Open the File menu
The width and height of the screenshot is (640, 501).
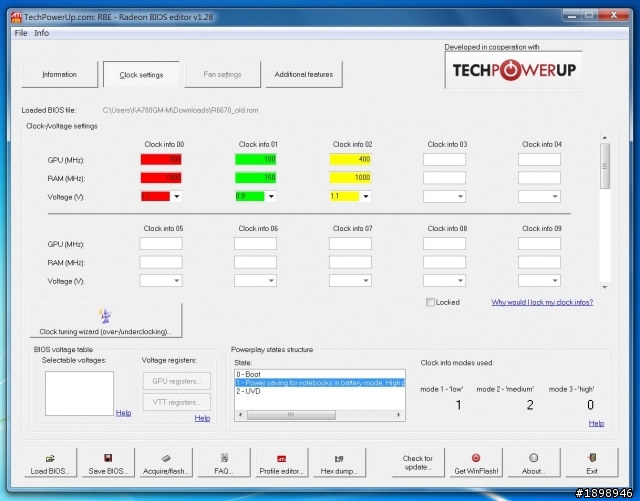click(x=21, y=33)
